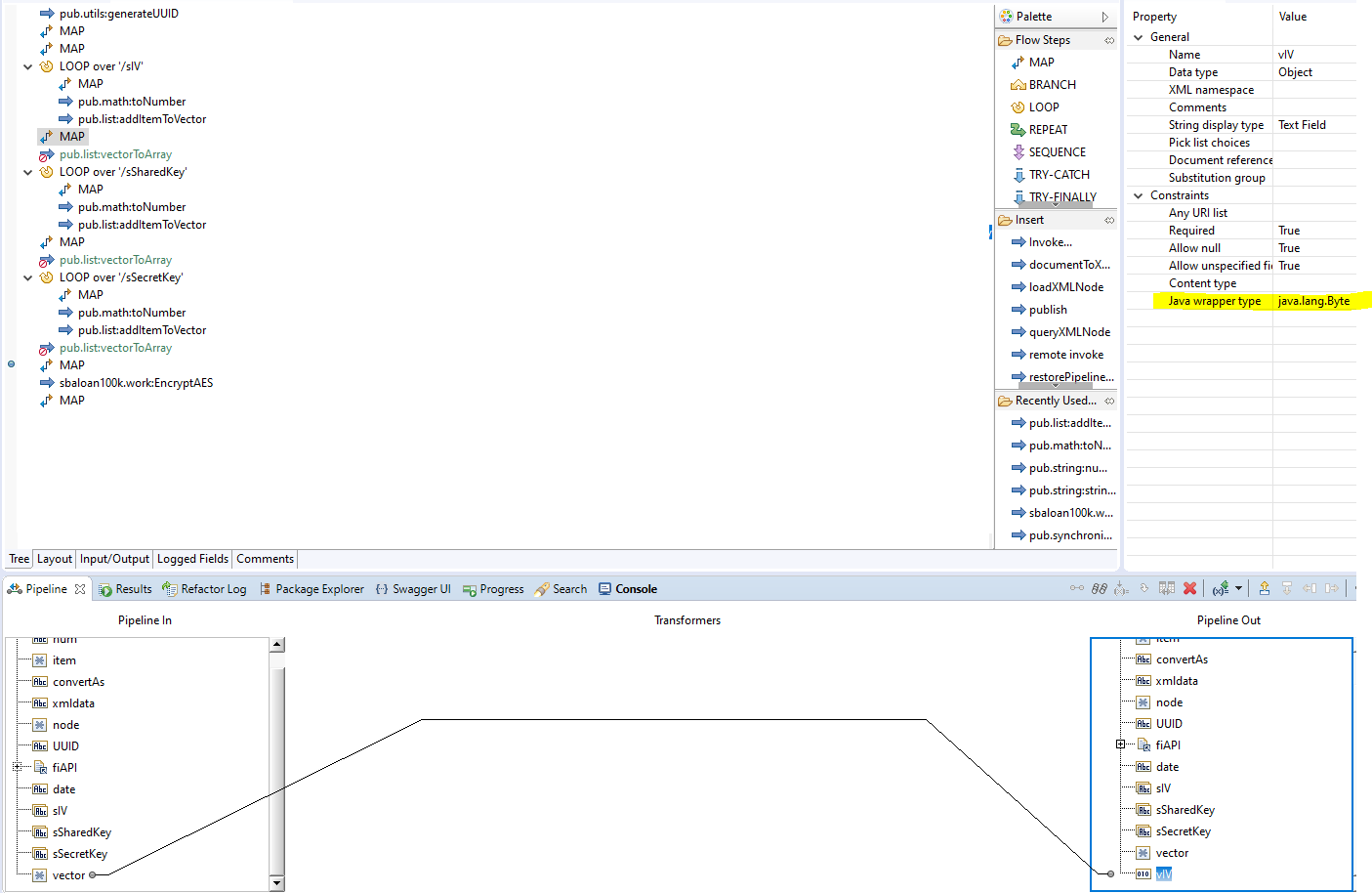
Task: Open the Swagger UI view tab
Action: (x=412, y=589)
